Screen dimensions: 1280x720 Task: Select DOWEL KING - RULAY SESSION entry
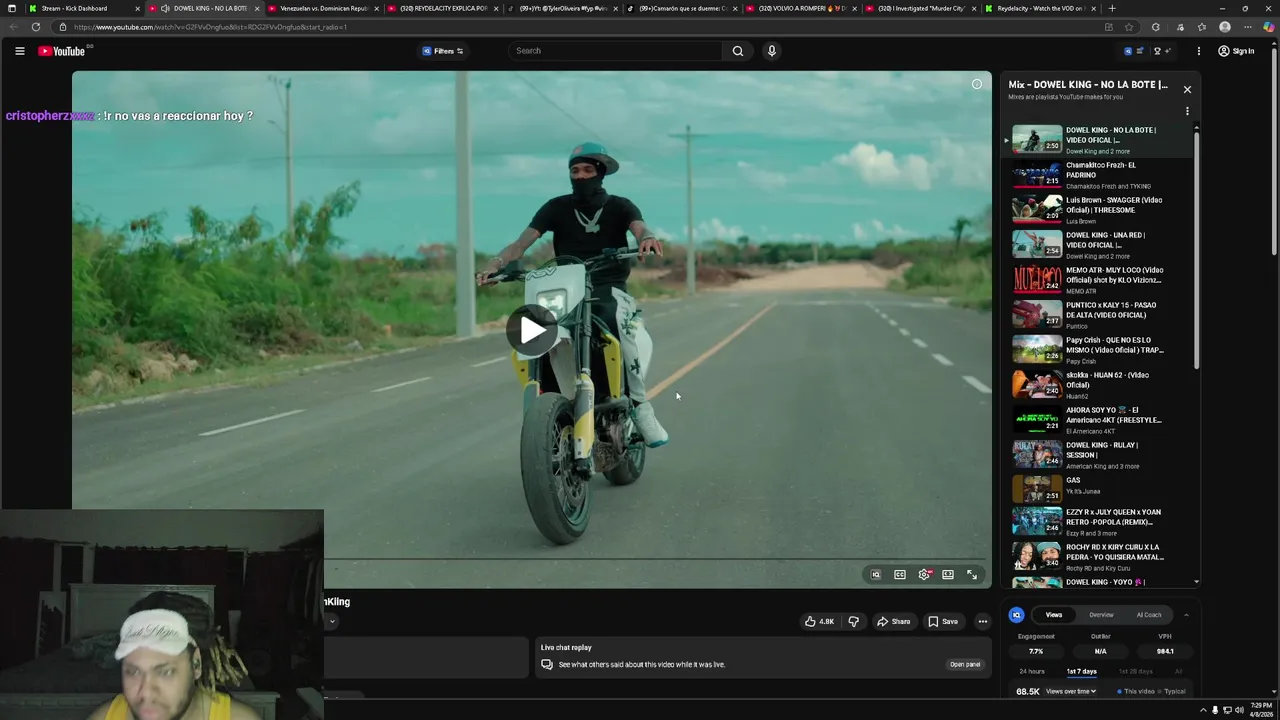[x=1099, y=455]
